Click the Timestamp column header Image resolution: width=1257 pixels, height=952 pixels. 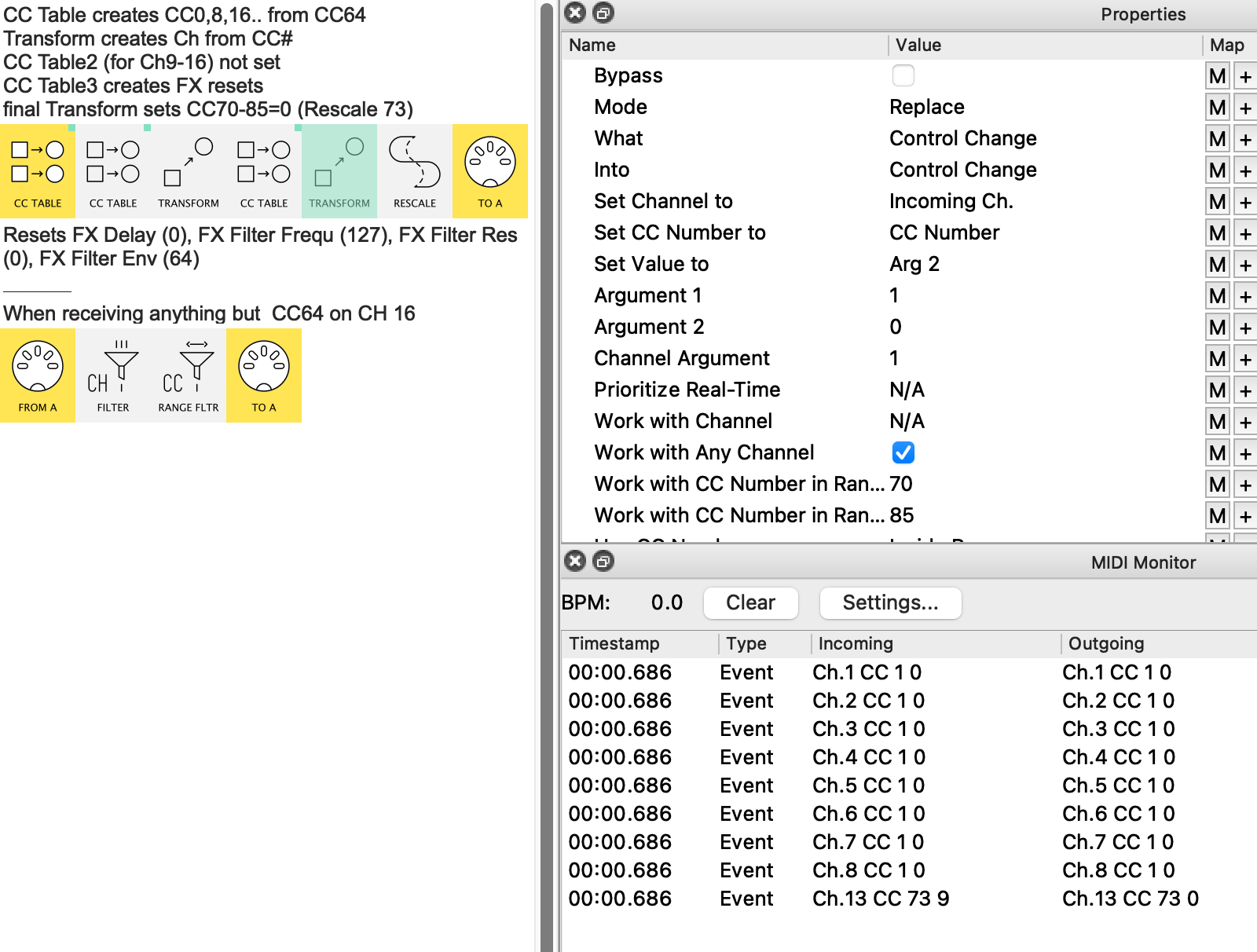(x=614, y=643)
